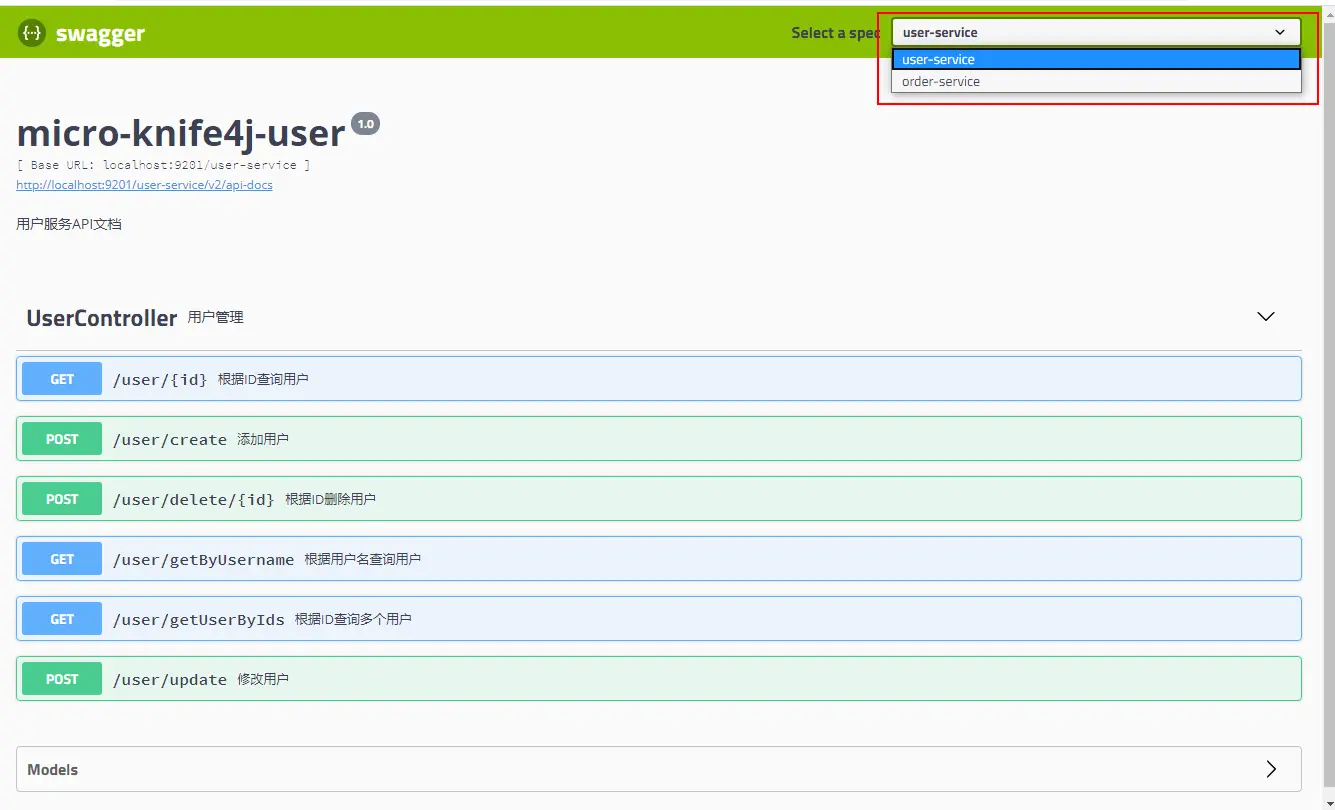Open the spec selector showing user-service
The height and width of the screenshot is (810, 1335).
1096,32
